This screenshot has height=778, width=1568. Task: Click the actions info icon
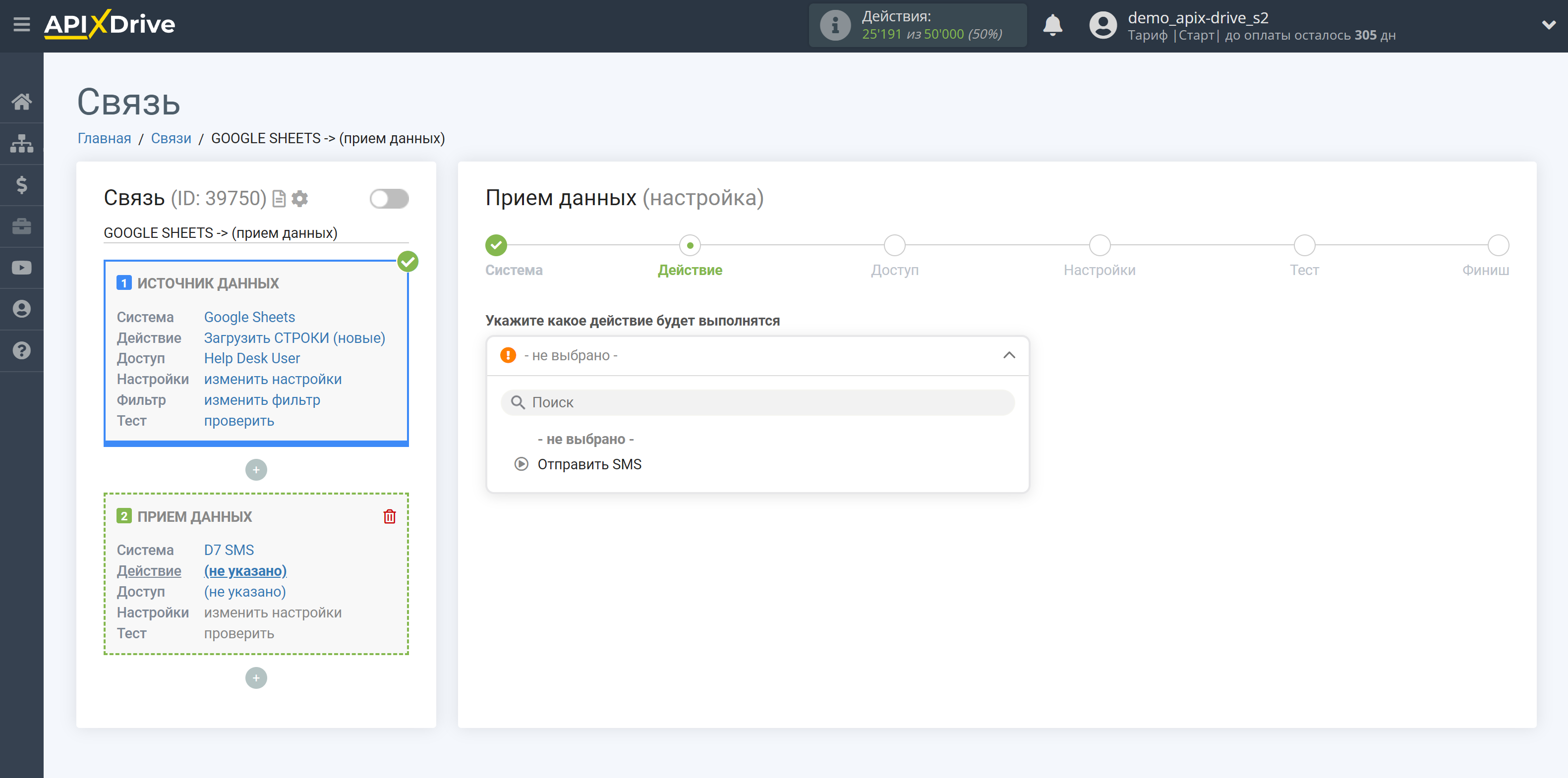[x=835, y=25]
